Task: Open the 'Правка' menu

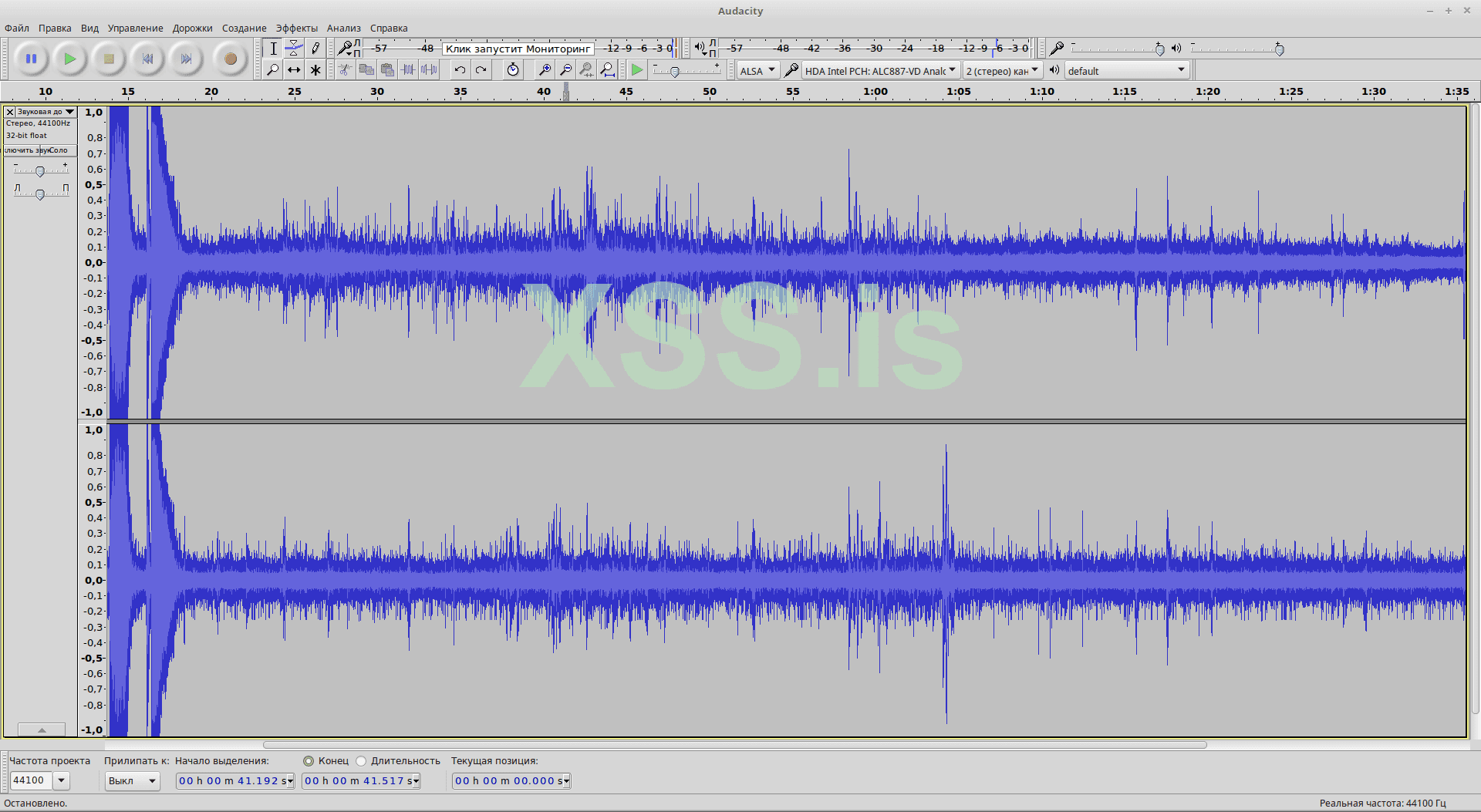Action: point(55,29)
